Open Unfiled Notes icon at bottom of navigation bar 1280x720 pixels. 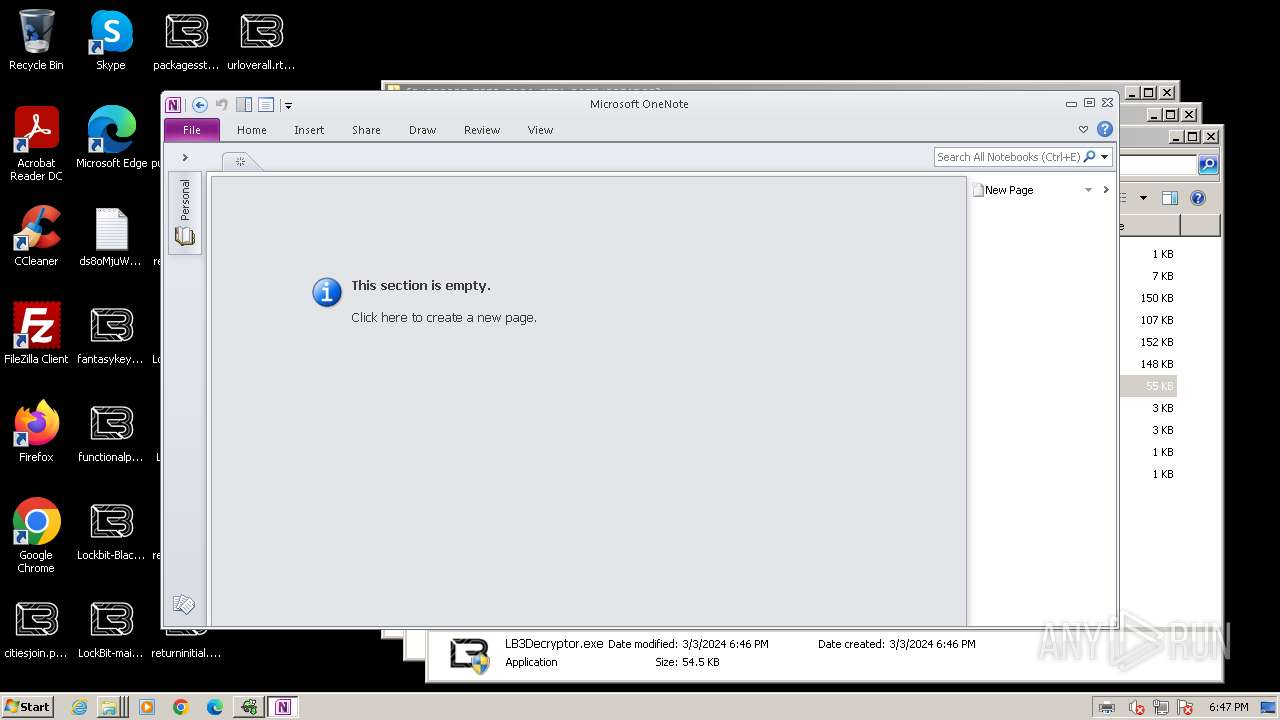click(x=184, y=604)
